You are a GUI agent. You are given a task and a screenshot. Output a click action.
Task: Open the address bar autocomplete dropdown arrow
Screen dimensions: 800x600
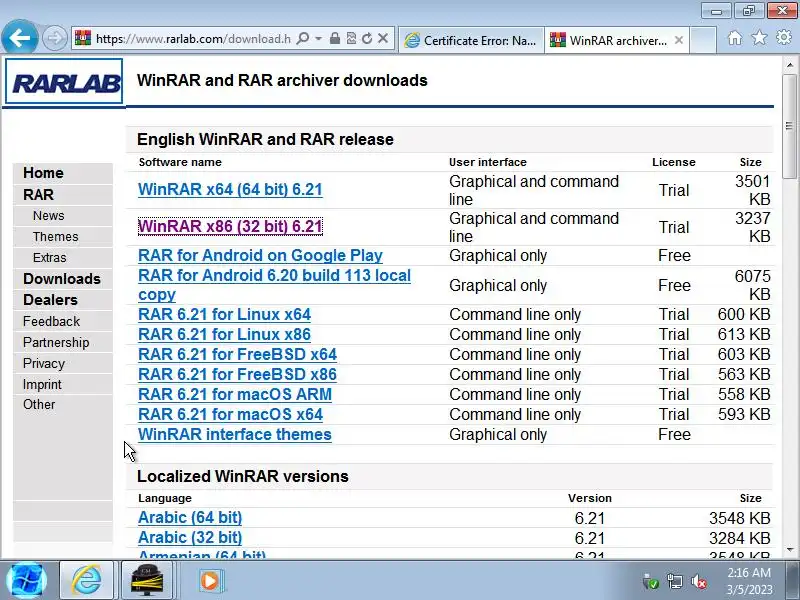coord(318,38)
